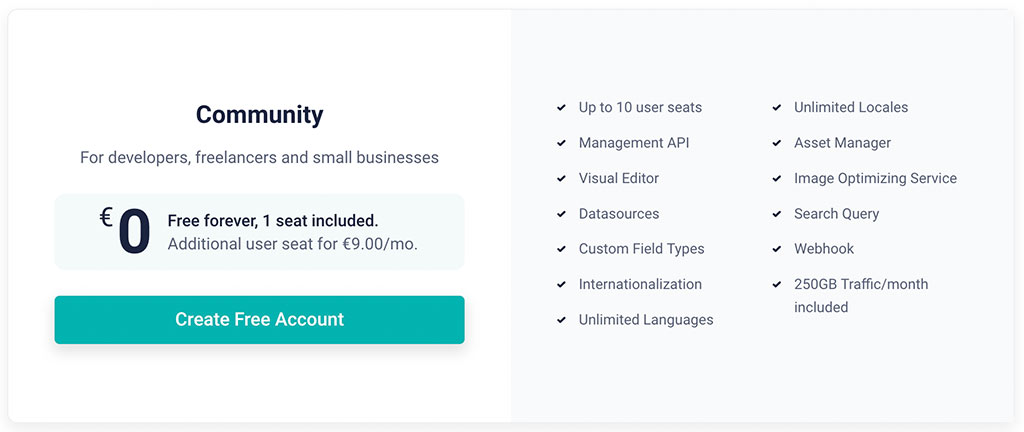Select the checkmark beside Asset Manager
The image size is (1024, 432).
point(777,143)
